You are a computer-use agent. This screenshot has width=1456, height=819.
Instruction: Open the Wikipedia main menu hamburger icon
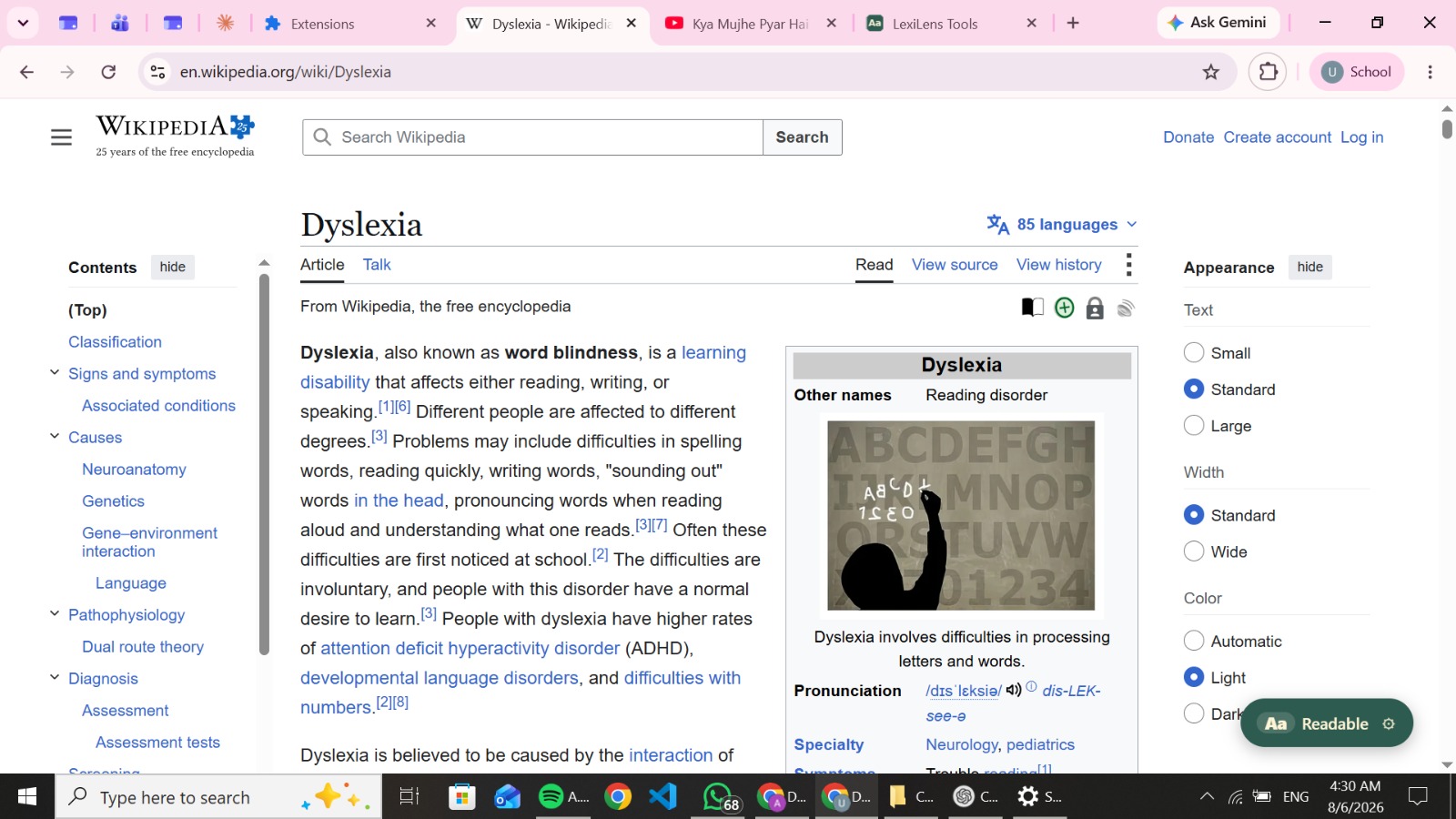(x=61, y=137)
